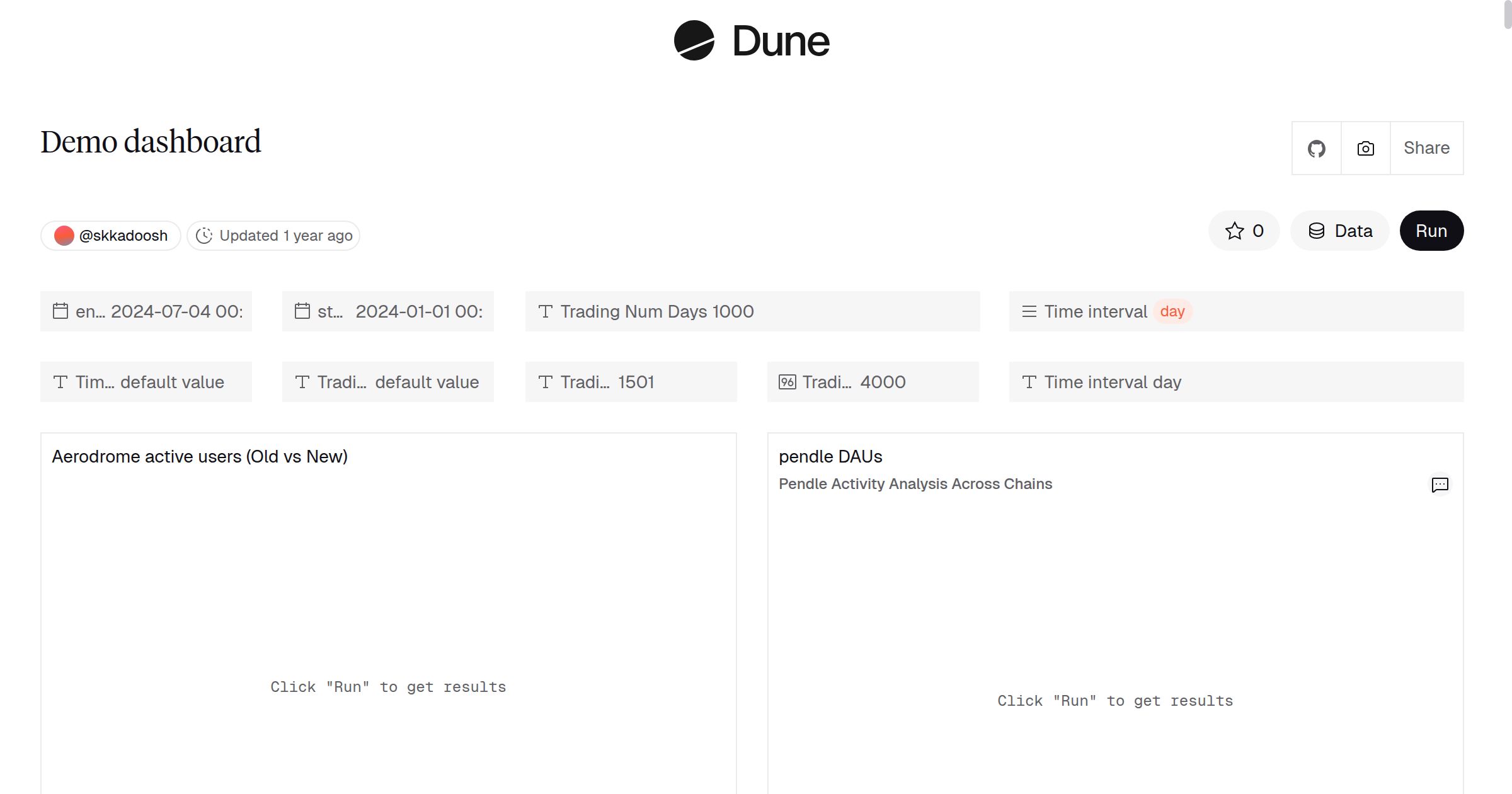The height and width of the screenshot is (794, 1512).
Task: Open the start date picker showing 2024-01-01
Action: pyautogui.click(x=387, y=311)
